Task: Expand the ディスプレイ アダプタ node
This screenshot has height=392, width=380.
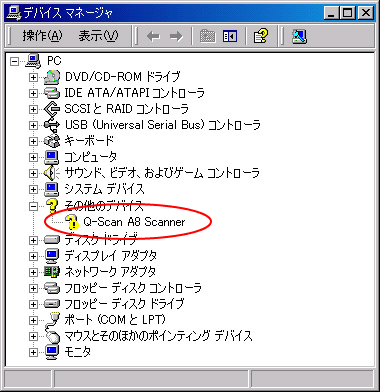Action: pos(33,256)
